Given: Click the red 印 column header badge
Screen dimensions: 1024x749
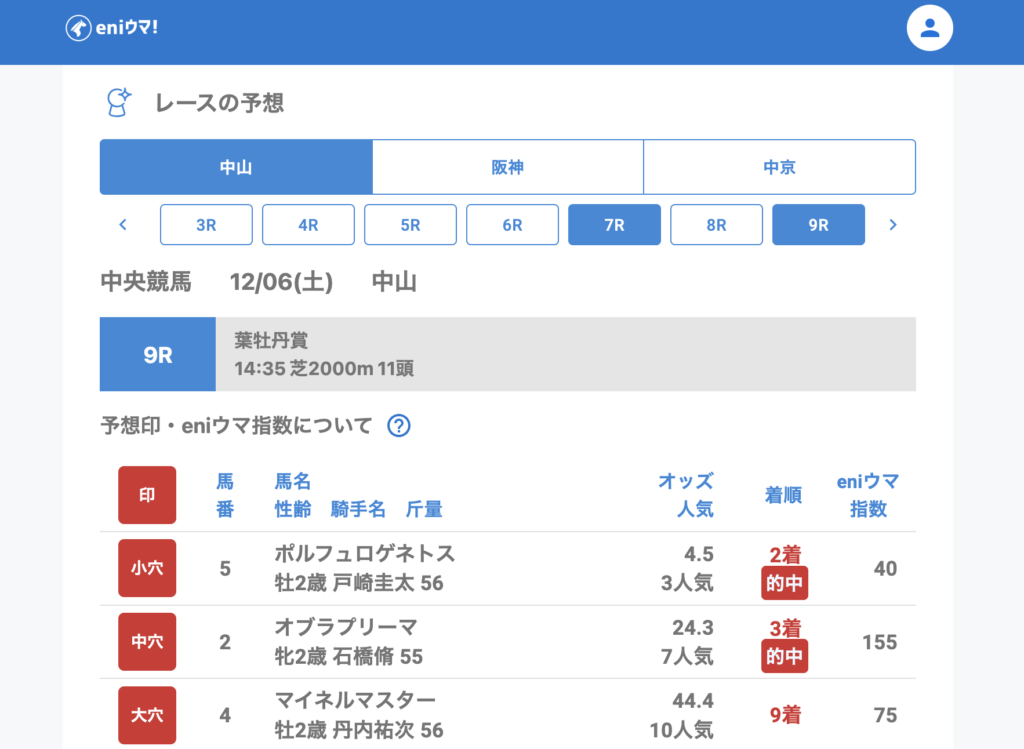Looking at the screenshot, I should coord(147,495).
